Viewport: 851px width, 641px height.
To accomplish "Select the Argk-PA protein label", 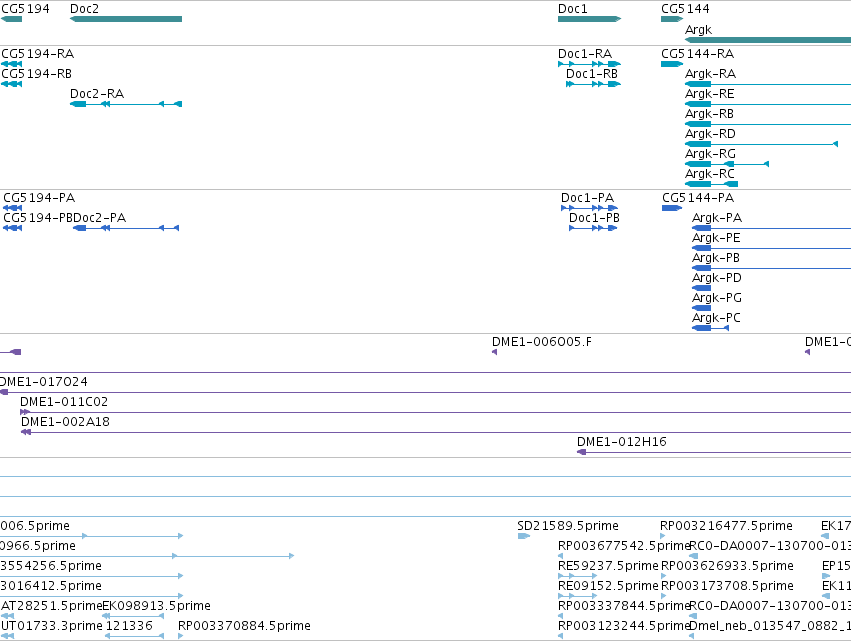I will point(717,218).
